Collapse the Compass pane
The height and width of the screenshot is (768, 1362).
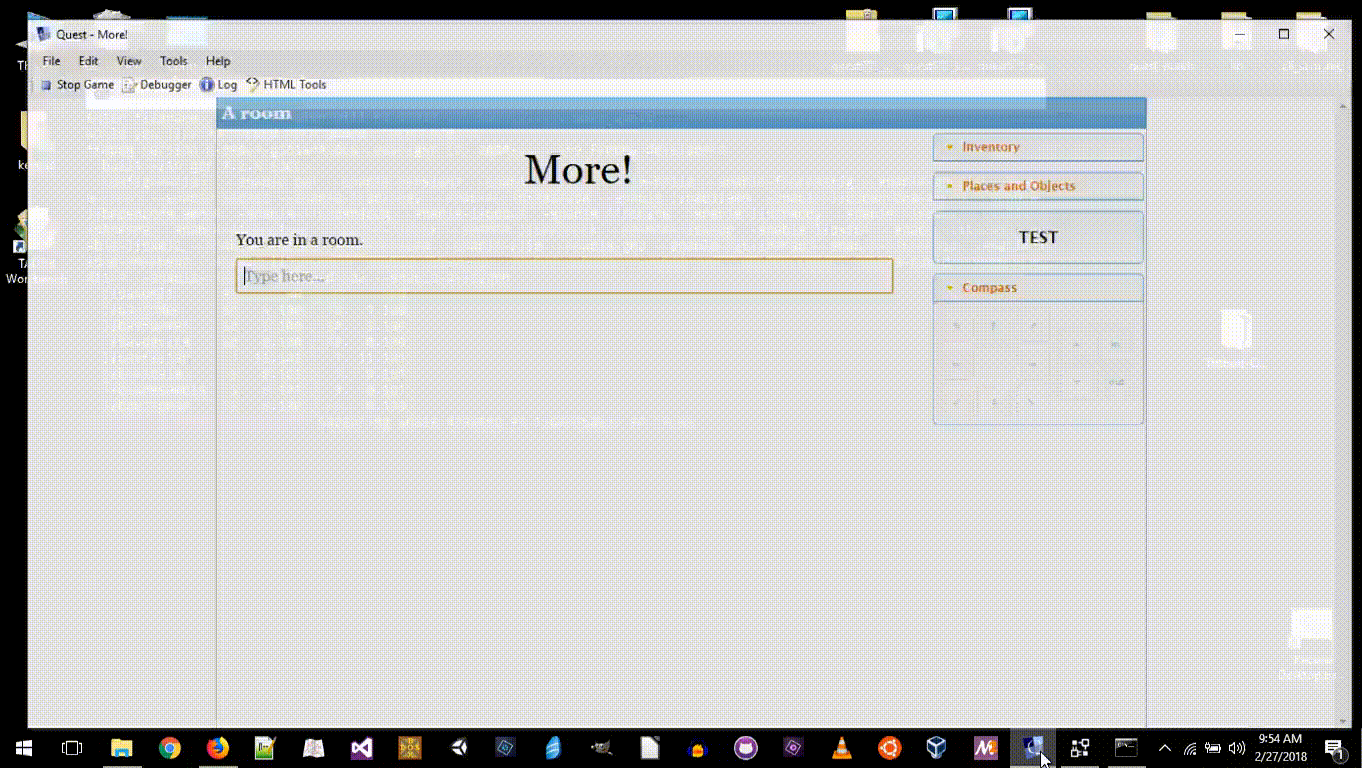1038,288
